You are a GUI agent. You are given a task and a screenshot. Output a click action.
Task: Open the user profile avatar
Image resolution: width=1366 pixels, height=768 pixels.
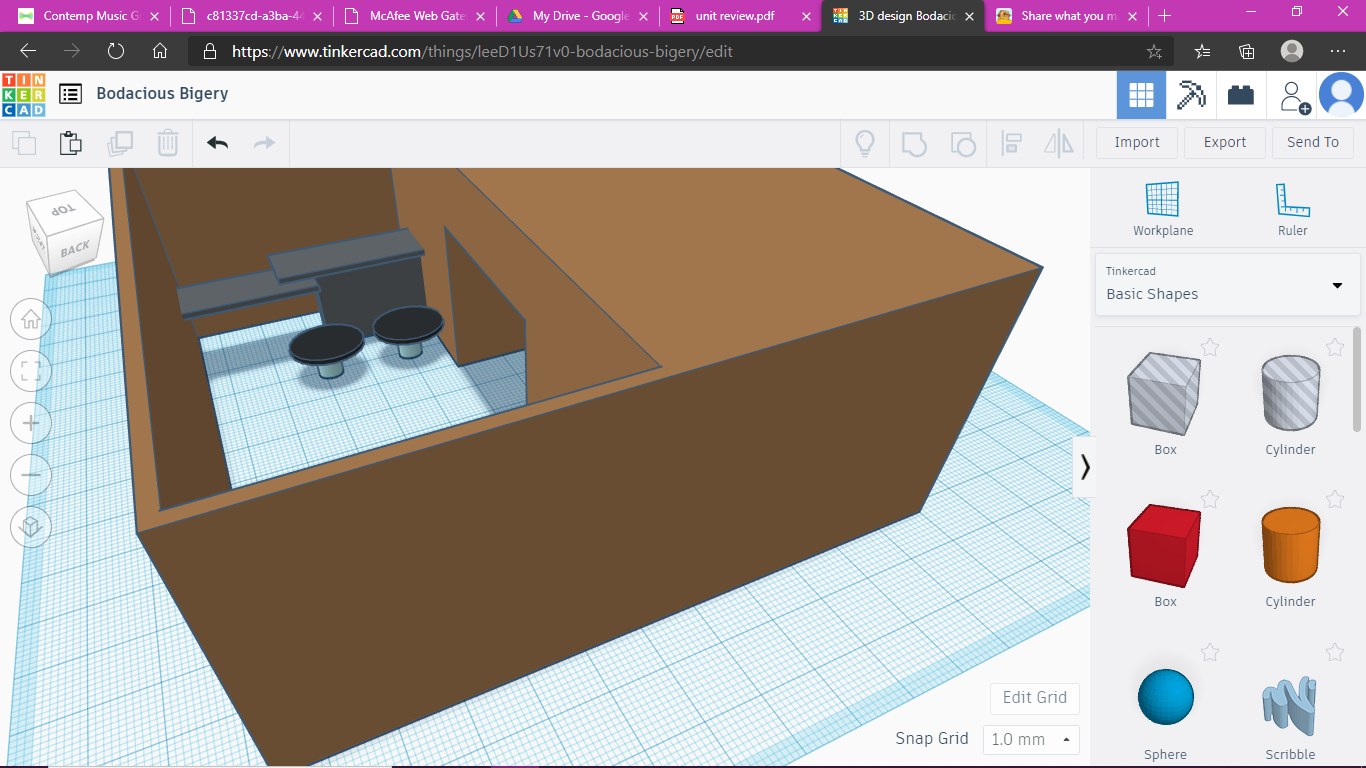point(1341,95)
